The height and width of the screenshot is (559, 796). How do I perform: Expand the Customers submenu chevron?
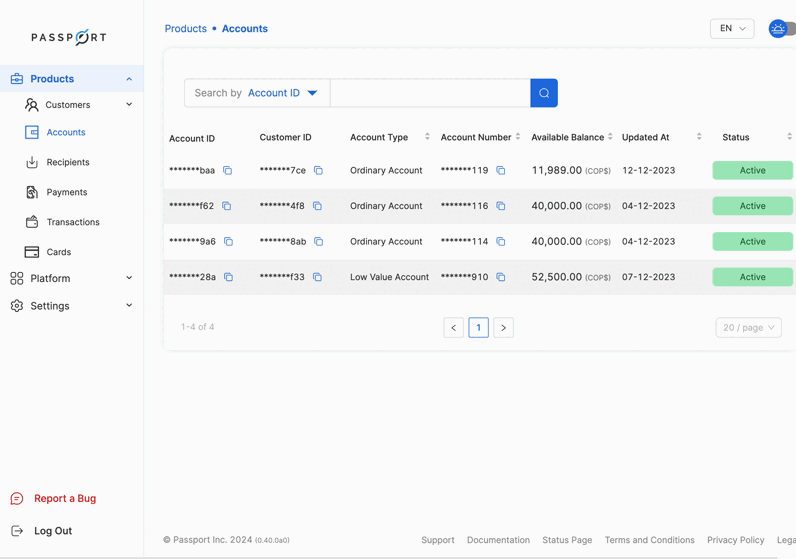pyautogui.click(x=129, y=105)
